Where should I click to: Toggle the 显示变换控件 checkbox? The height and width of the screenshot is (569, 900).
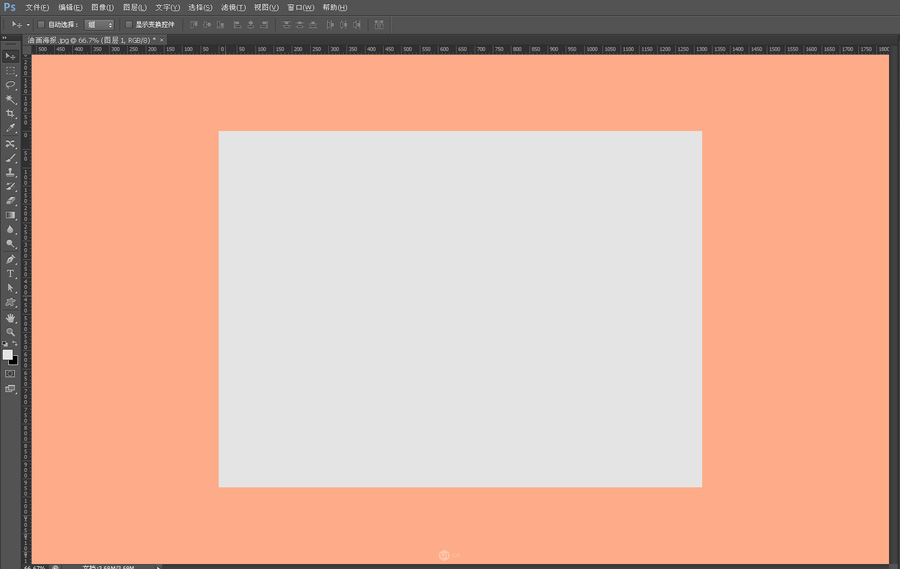pyautogui.click(x=128, y=24)
